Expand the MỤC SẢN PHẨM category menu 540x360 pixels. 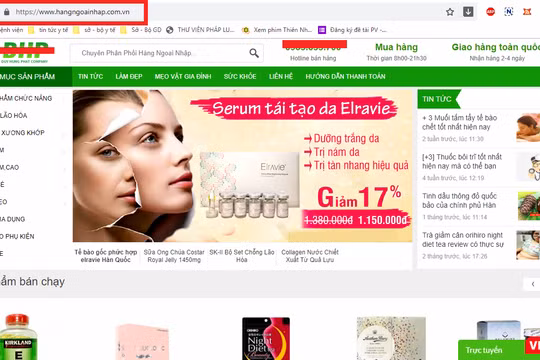(x=36, y=76)
